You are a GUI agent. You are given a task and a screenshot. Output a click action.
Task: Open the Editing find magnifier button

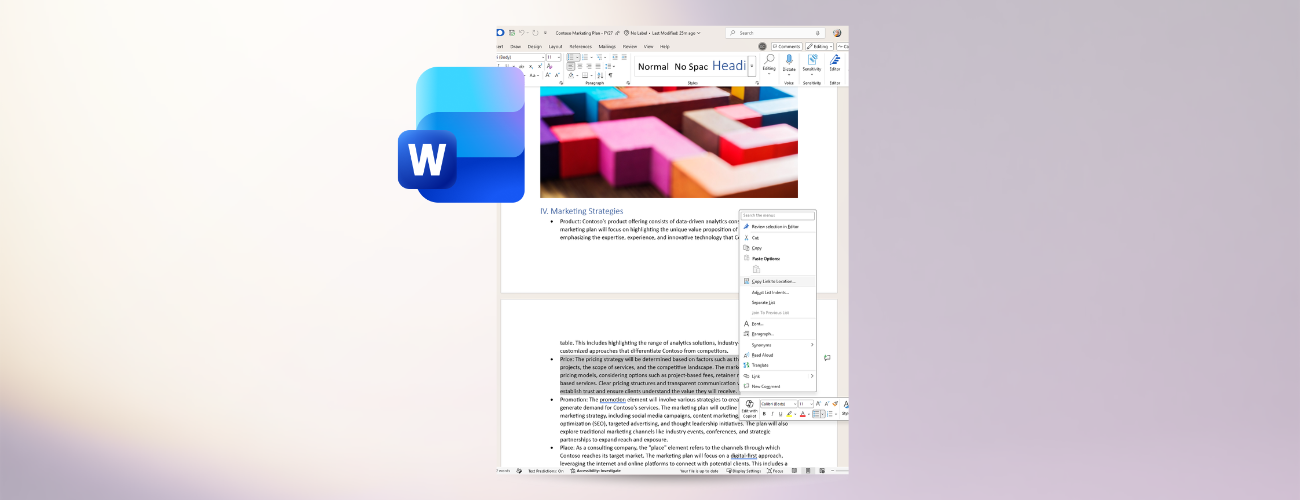(x=769, y=62)
